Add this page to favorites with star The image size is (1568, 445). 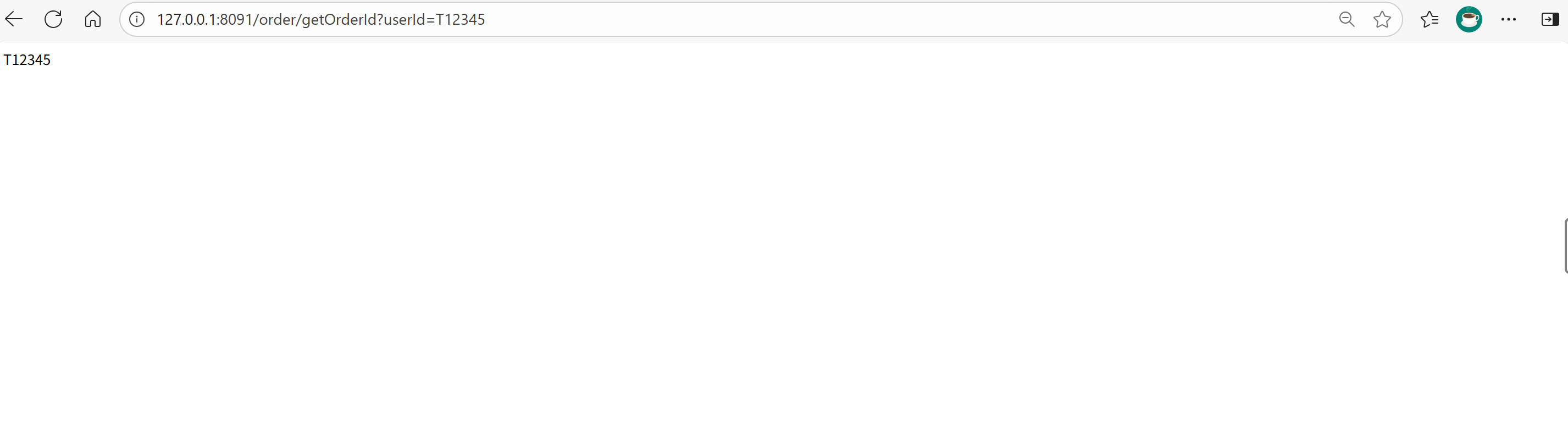click(1382, 19)
